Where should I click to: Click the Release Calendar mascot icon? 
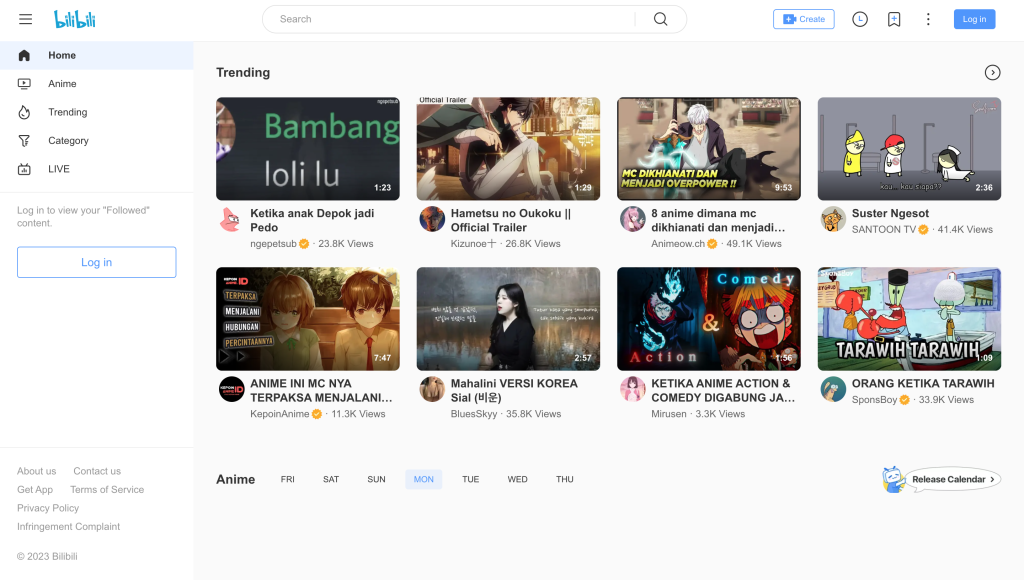pyautogui.click(x=895, y=479)
